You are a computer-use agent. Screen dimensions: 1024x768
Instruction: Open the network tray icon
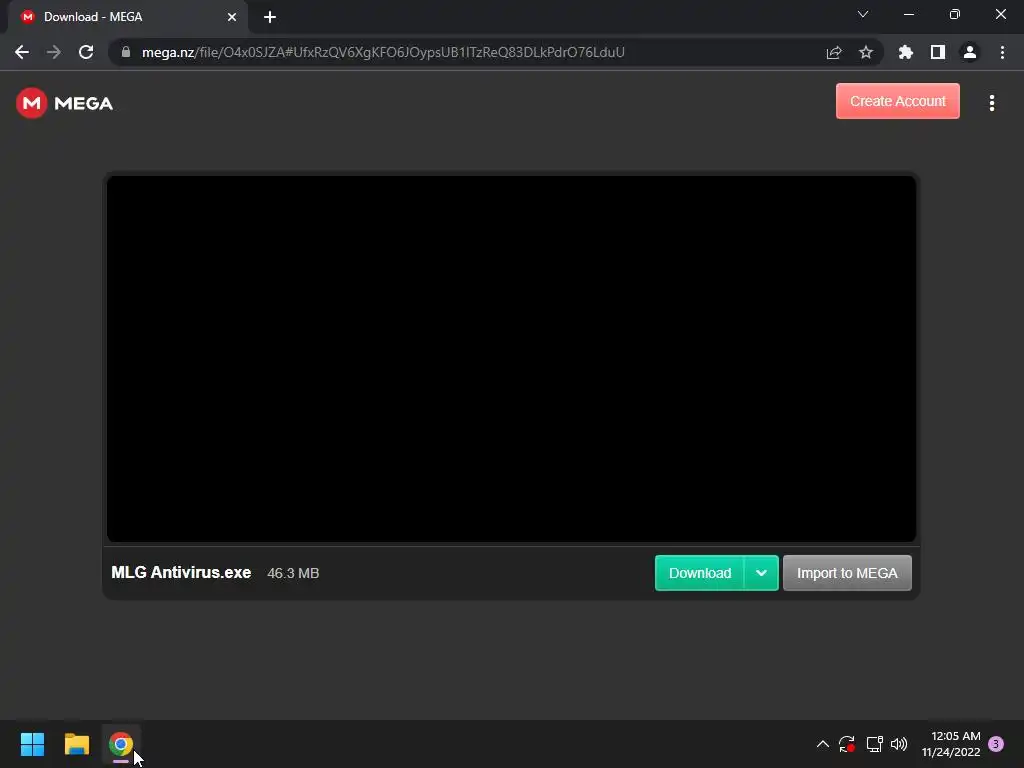point(874,744)
